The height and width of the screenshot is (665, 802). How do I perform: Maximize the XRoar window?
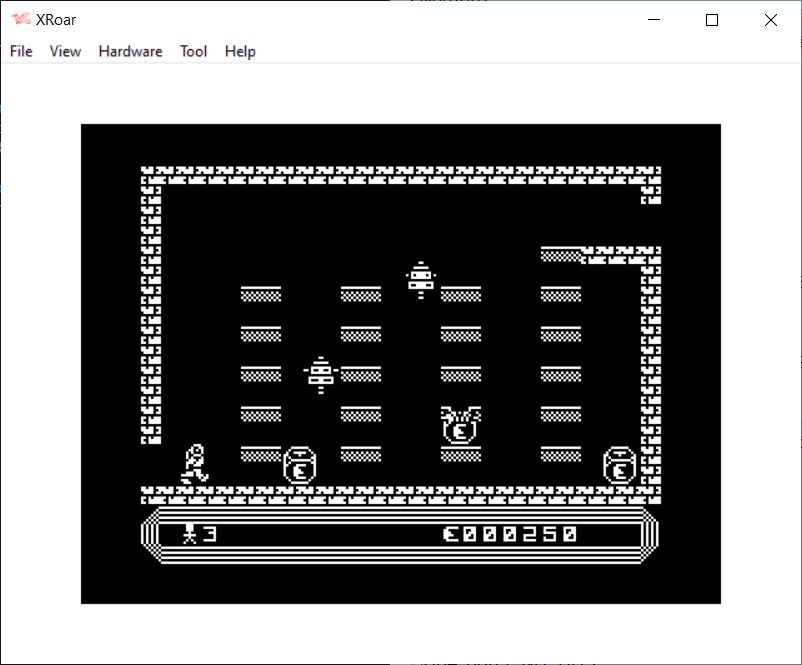[712, 20]
